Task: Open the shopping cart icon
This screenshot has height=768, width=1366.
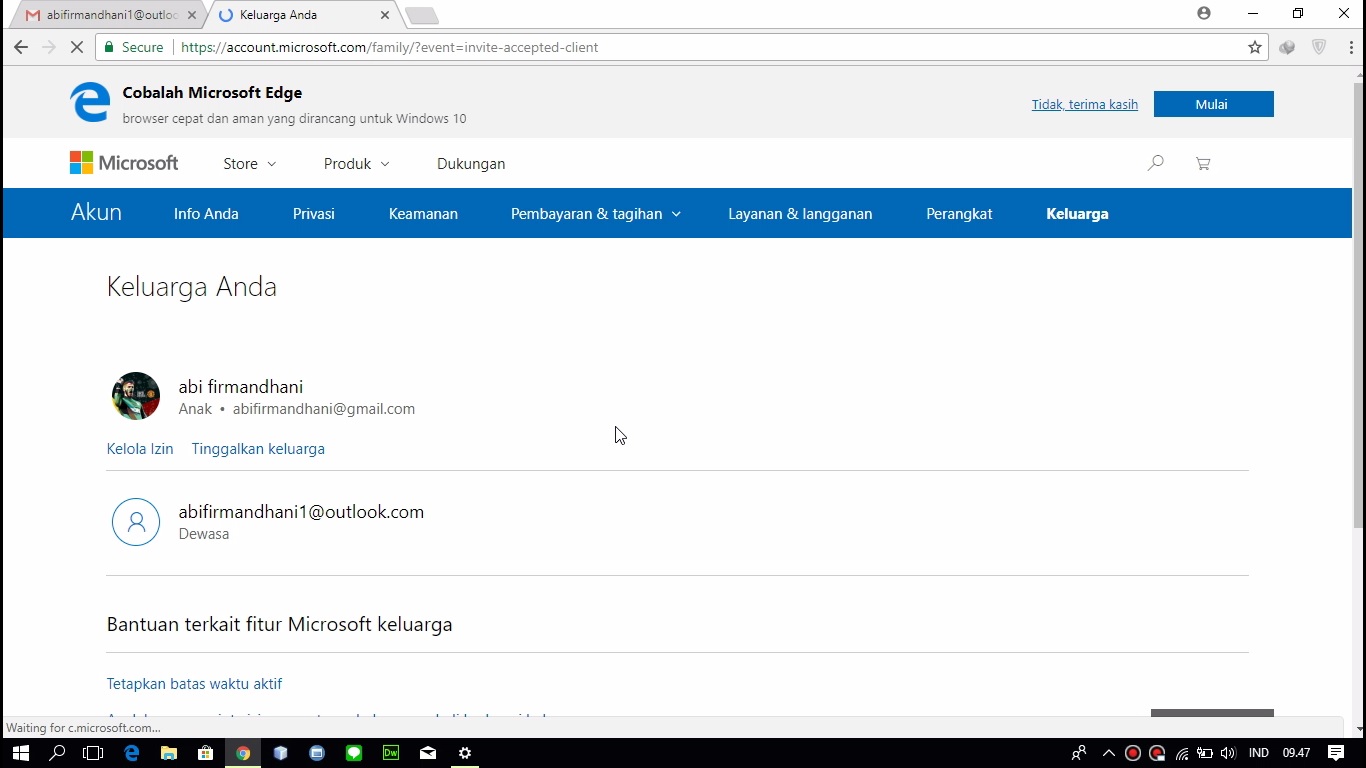Action: point(1203,163)
